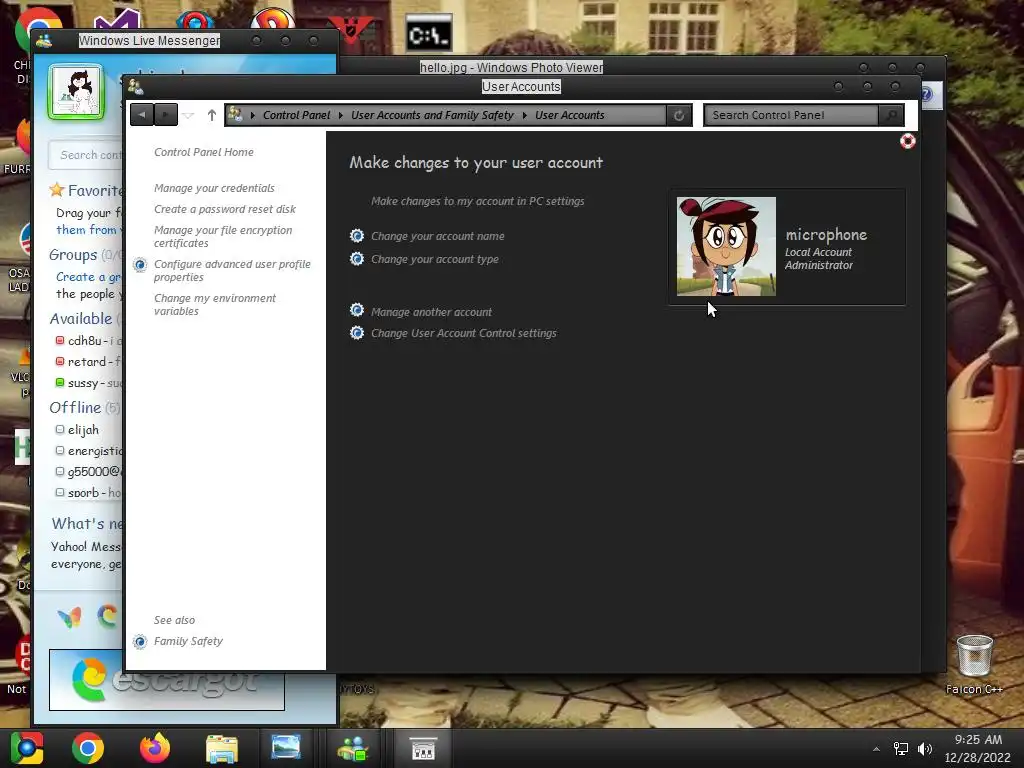Click network icon in system tray
The width and height of the screenshot is (1024, 768).
pos(901,749)
